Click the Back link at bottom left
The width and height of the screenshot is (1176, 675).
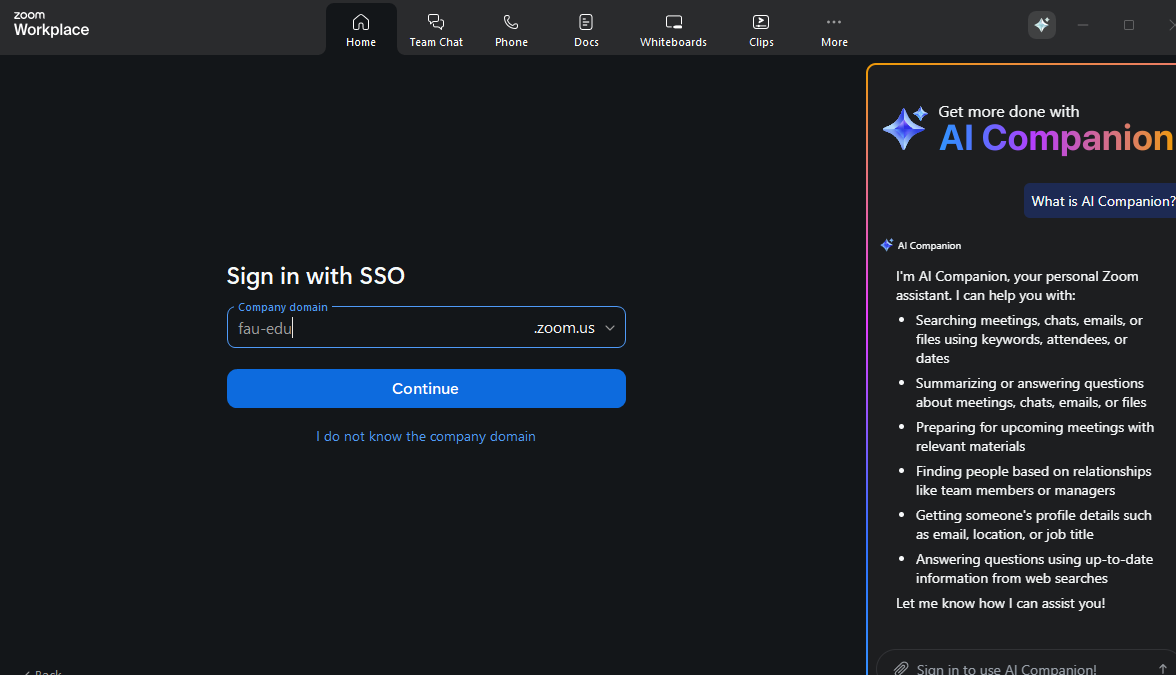tap(42, 671)
